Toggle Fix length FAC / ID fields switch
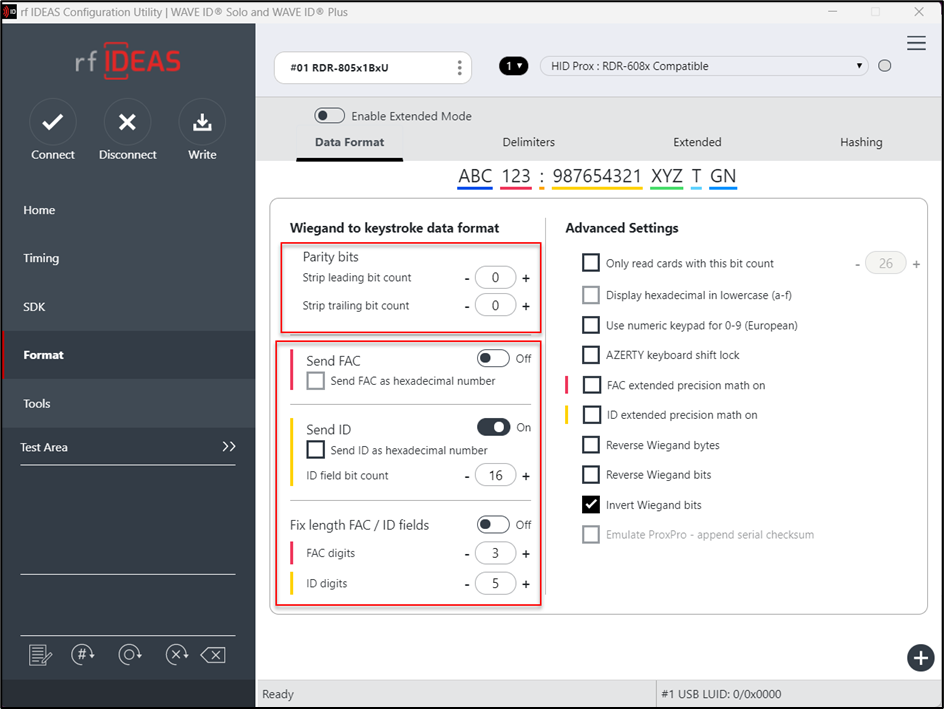This screenshot has height=709, width=944. tap(493, 525)
